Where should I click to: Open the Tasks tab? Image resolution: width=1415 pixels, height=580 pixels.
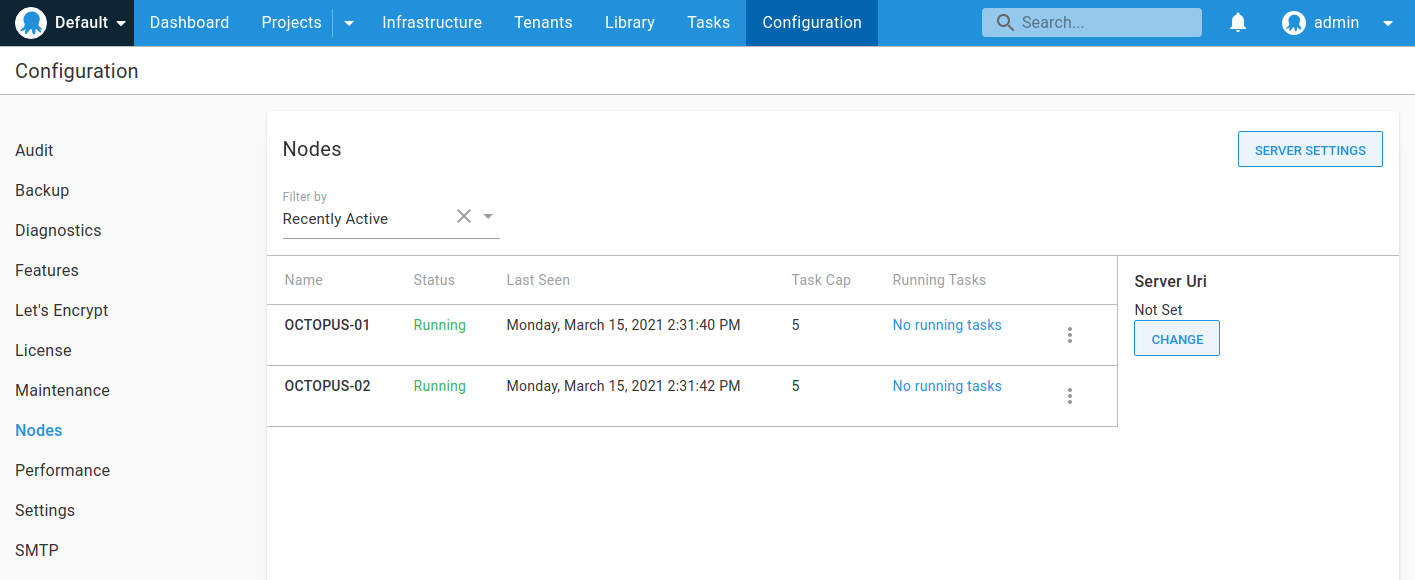pyautogui.click(x=708, y=22)
